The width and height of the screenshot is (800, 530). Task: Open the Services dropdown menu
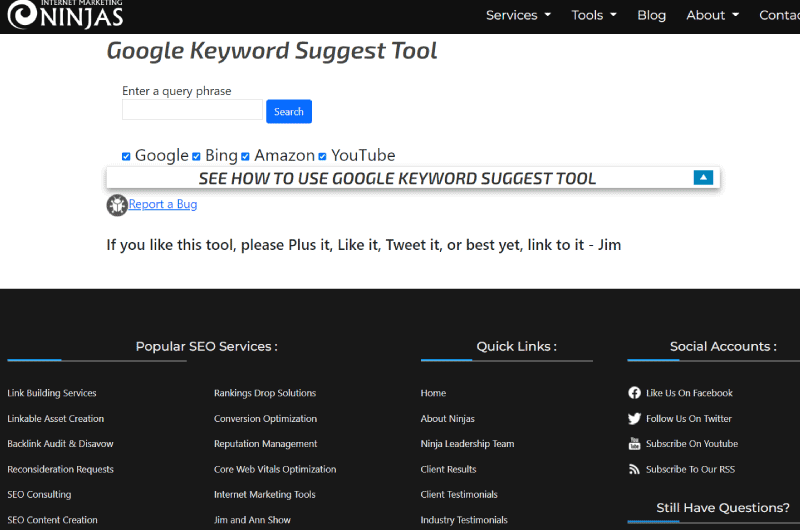tap(518, 15)
